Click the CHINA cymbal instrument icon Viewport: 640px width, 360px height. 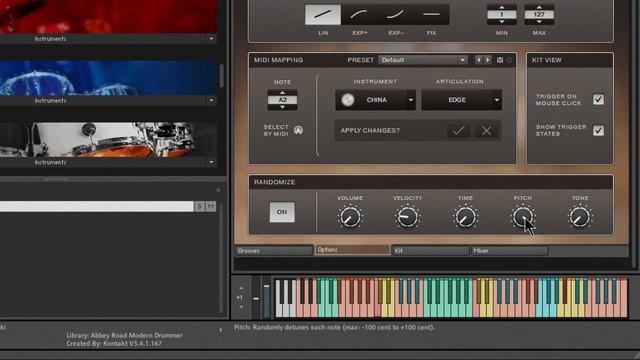[x=348, y=100]
